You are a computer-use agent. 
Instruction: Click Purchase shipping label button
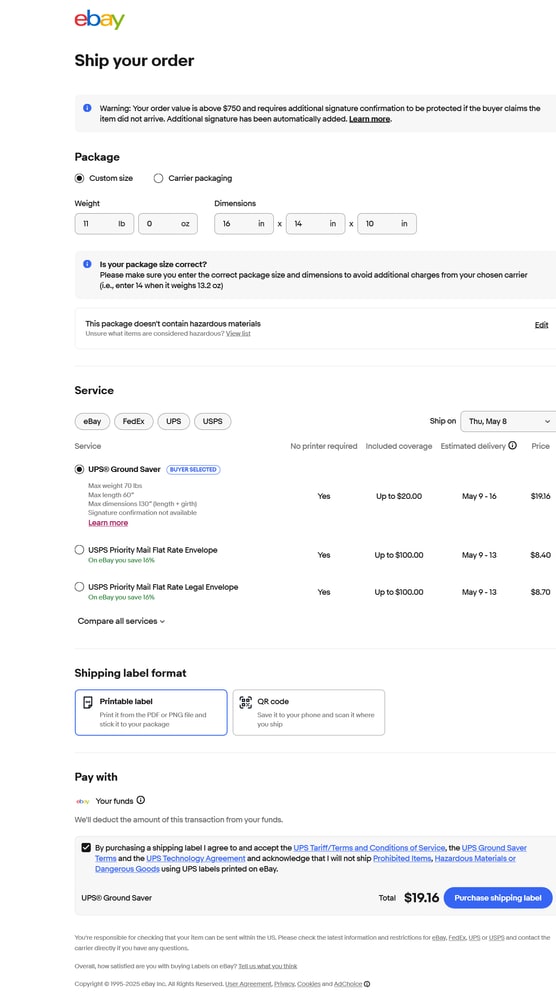tap(498, 898)
